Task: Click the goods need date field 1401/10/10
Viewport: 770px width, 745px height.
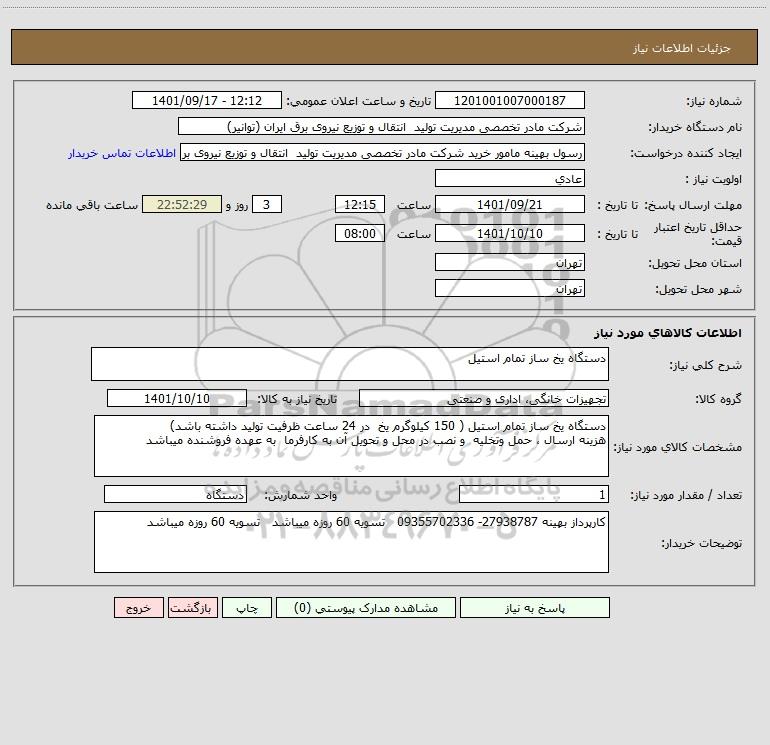Action: tap(177, 398)
